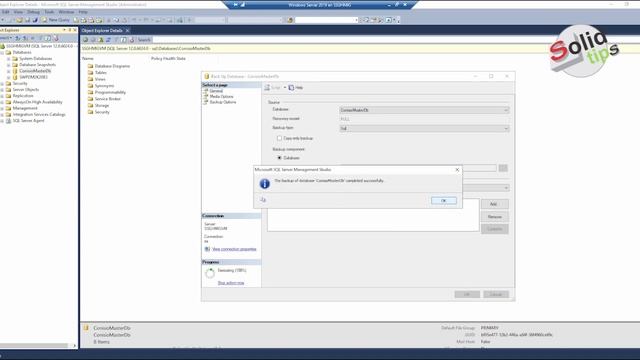Viewport: 640px width, 360px height.
Task: Click the Open File icon in main toolbar
Action: point(19,20)
